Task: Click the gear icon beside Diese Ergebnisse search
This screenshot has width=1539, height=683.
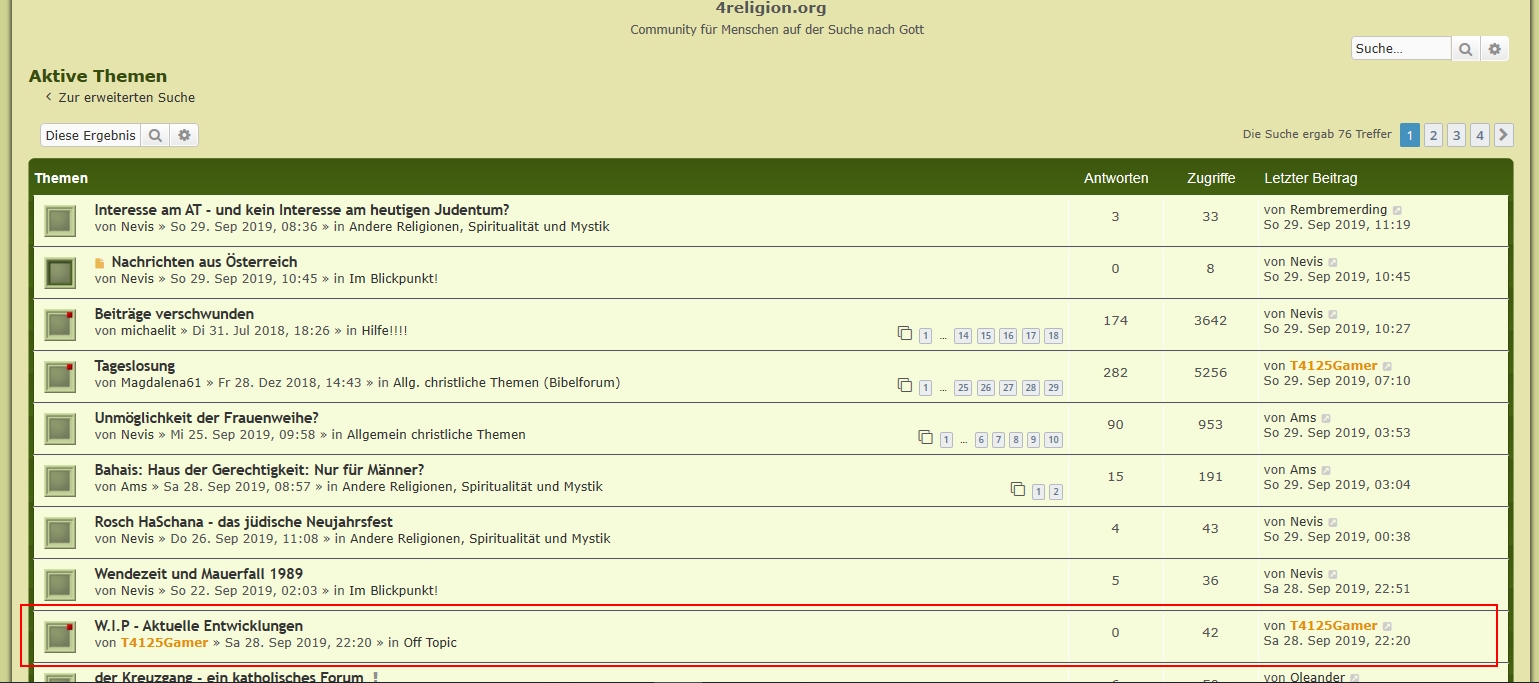Action: pyautogui.click(x=184, y=136)
